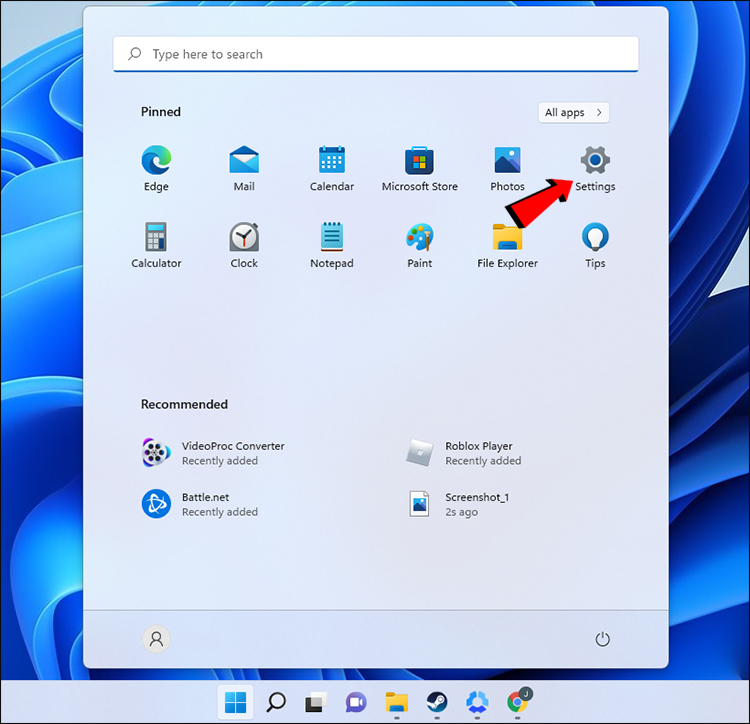Open taskbar Search magnifier icon

coord(276,702)
